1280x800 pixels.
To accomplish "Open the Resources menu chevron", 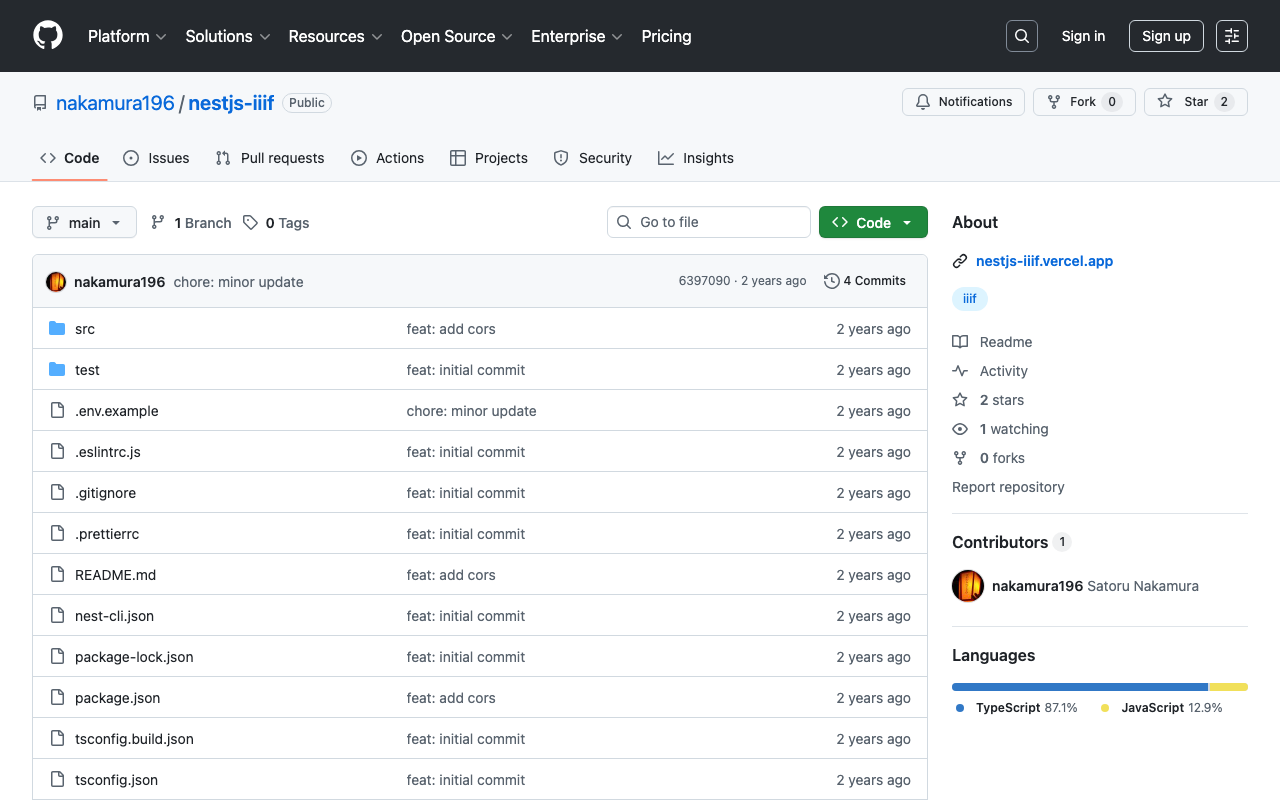I will coord(377,37).
